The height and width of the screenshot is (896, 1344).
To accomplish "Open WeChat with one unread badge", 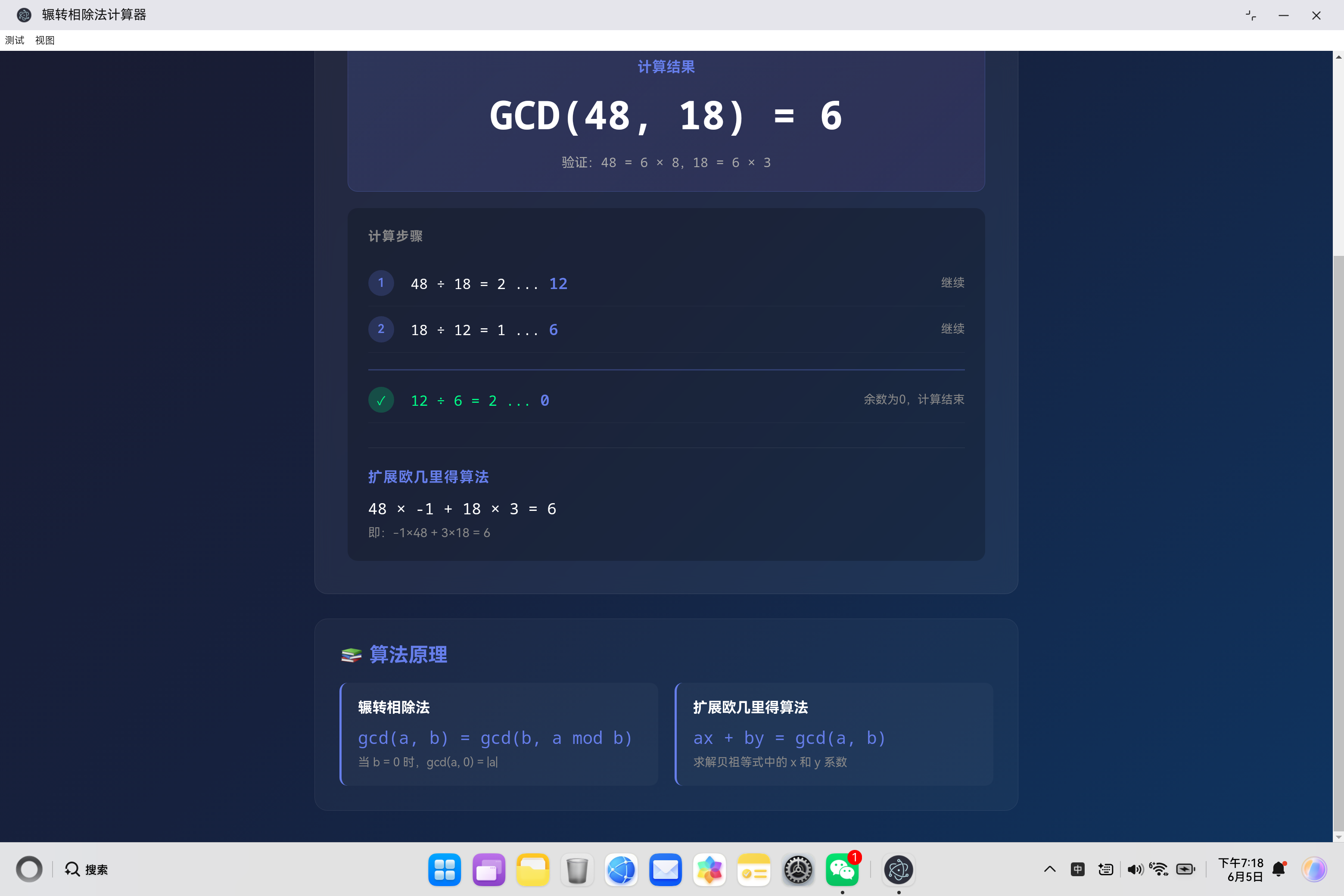I will tap(842, 870).
